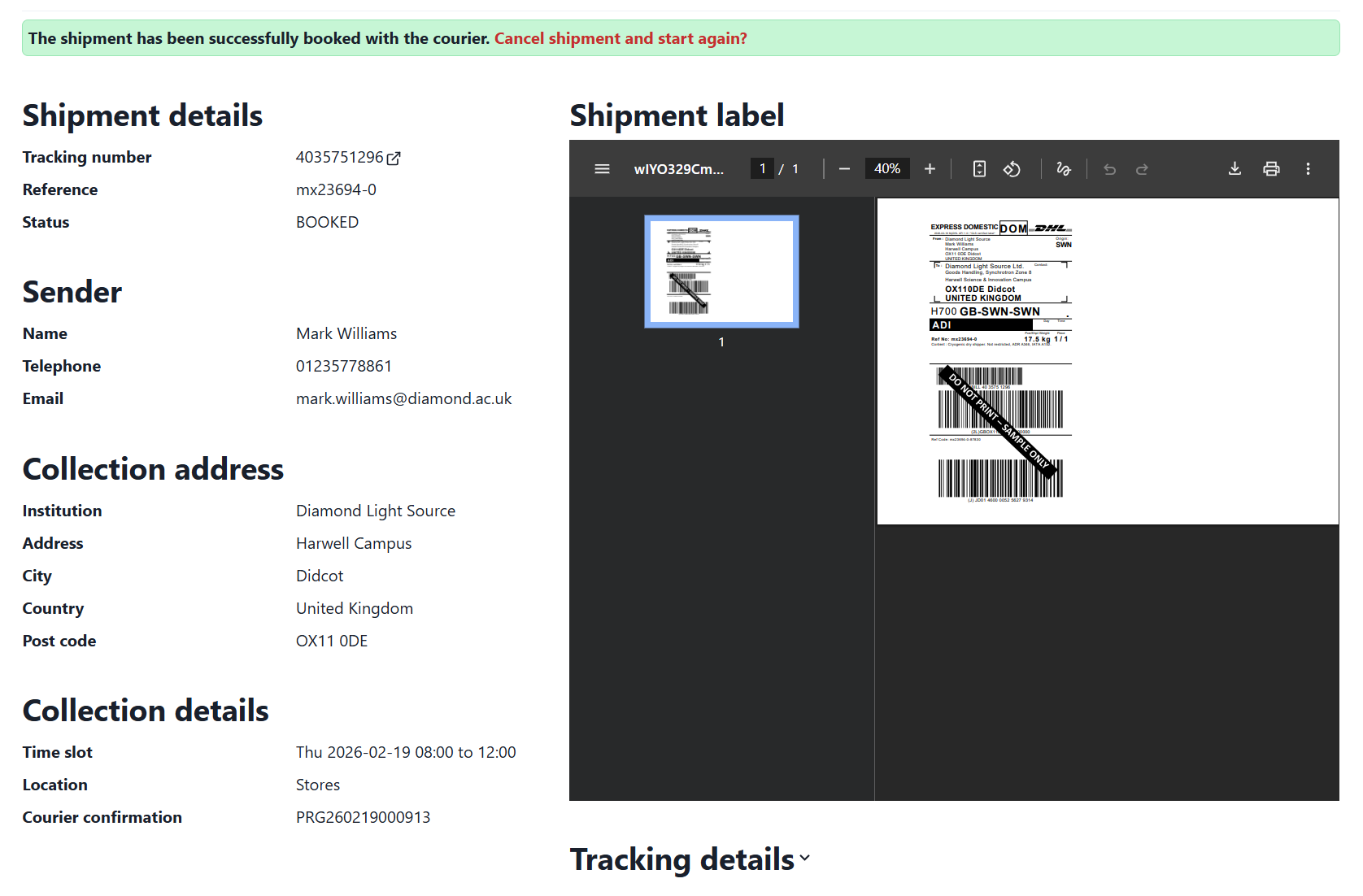Screen dimensions: 1363x896
Task: Zoom in the shipment label PDF
Action: click(930, 169)
